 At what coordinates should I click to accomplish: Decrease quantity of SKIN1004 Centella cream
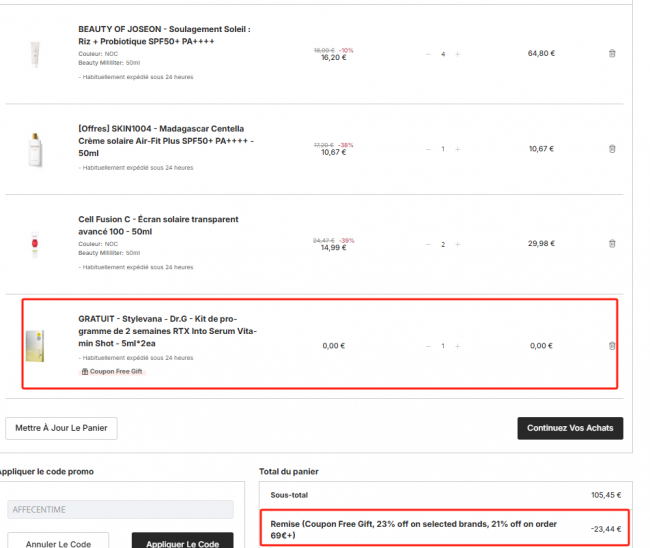[x=428, y=149]
